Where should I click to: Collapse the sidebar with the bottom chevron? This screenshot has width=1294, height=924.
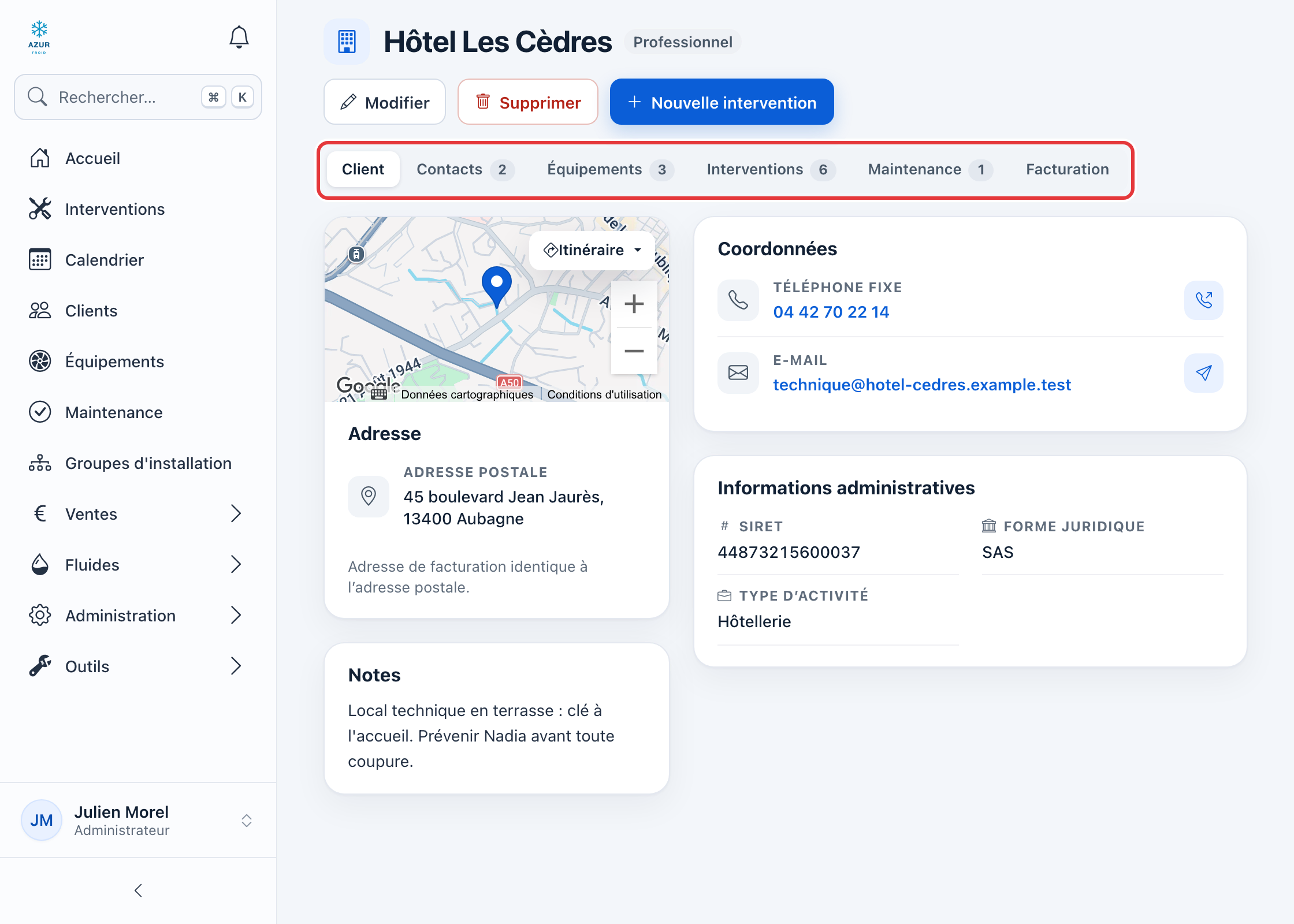coord(138,891)
